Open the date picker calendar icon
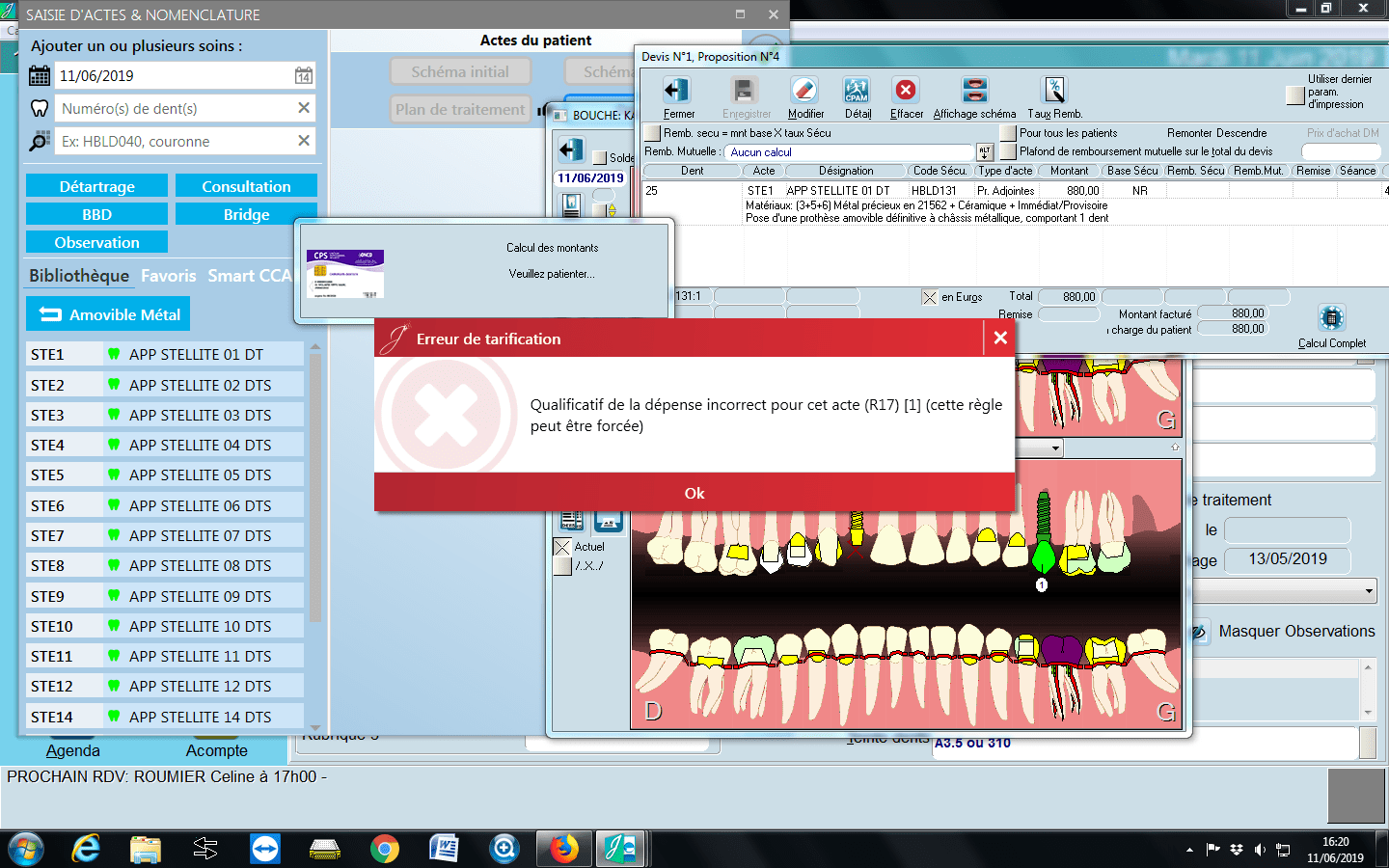This screenshot has height=868, width=1389. (x=303, y=76)
